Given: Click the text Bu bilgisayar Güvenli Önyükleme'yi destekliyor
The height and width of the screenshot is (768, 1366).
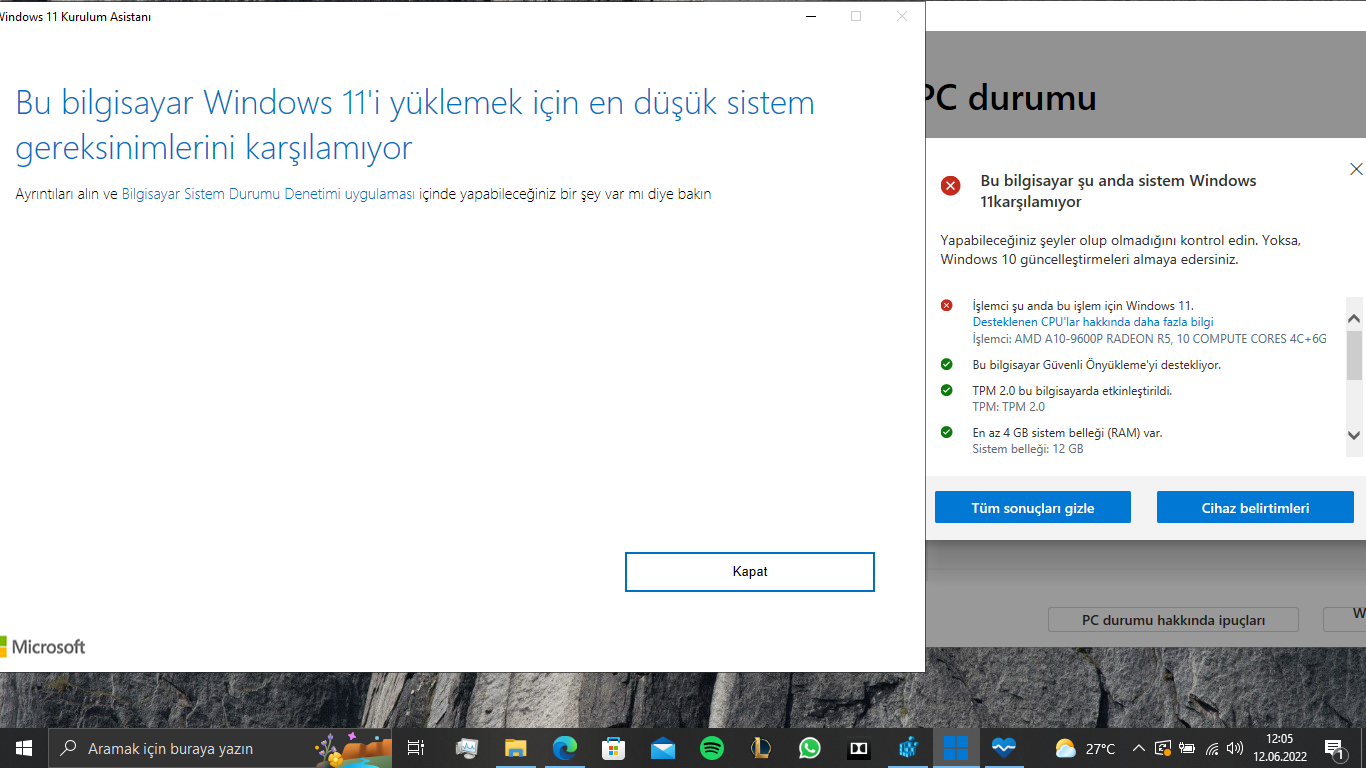Looking at the screenshot, I should pos(1097,365).
